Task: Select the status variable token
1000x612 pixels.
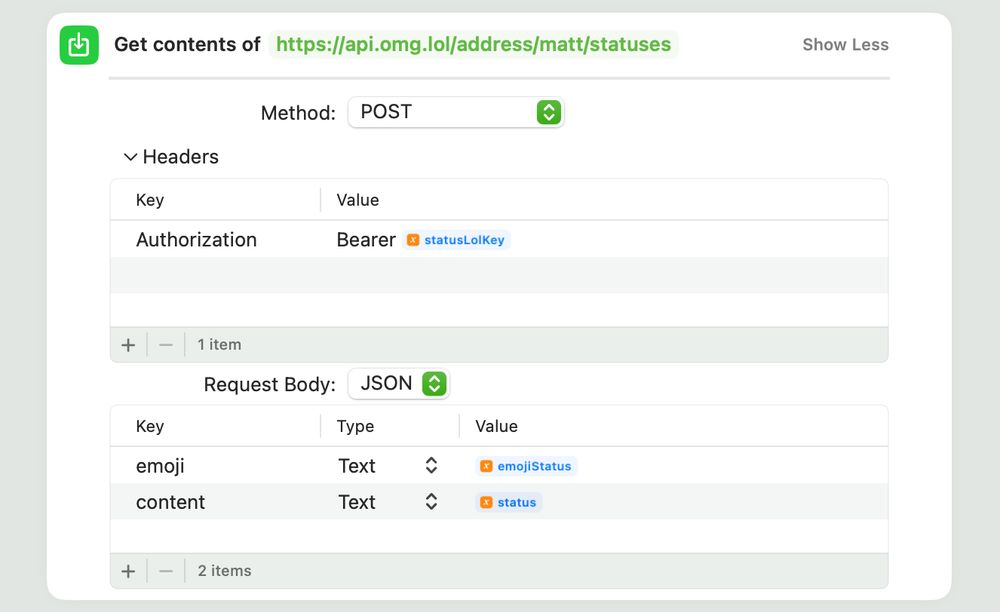Action: (x=508, y=502)
